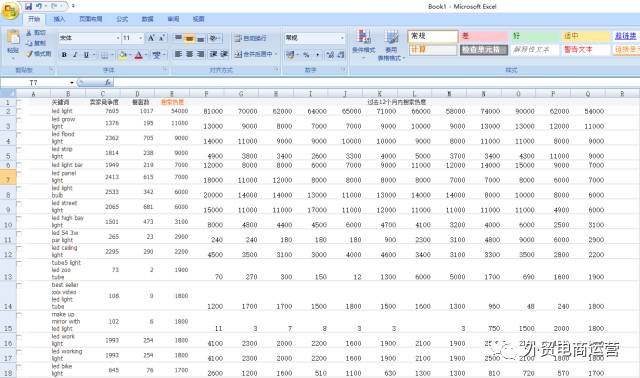
Task: Apply the 警告文本 cell style
Action: [585, 50]
